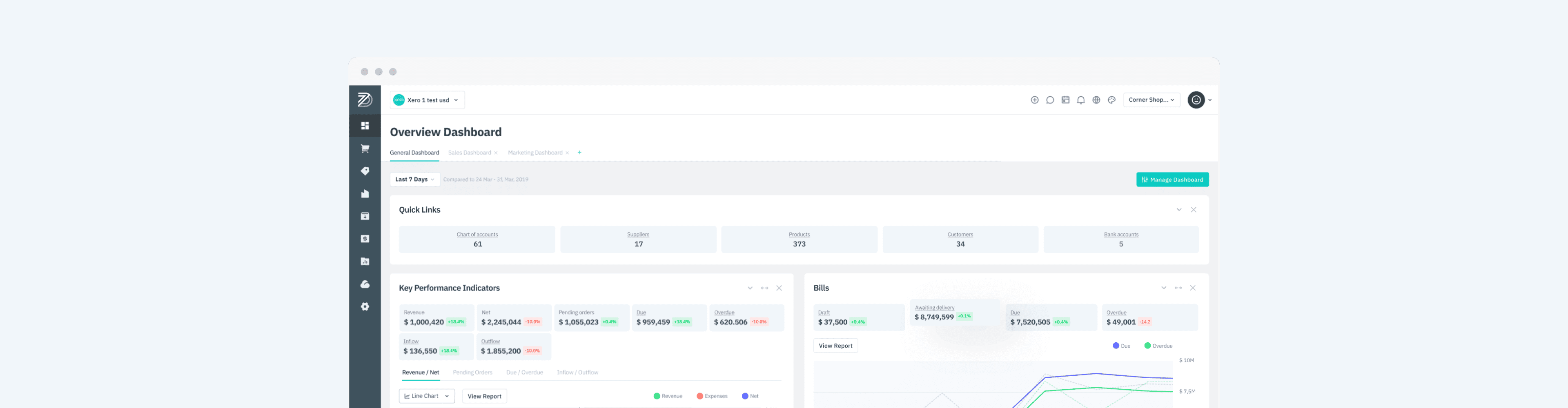Switch to Pending Orders chart tab

pyautogui.click(x=472, y=372)
